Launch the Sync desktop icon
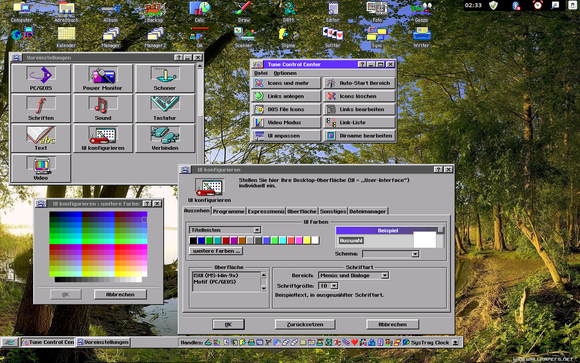Image resolution: width=580 pixels, height=363 pixels. (x=377, y=37)
